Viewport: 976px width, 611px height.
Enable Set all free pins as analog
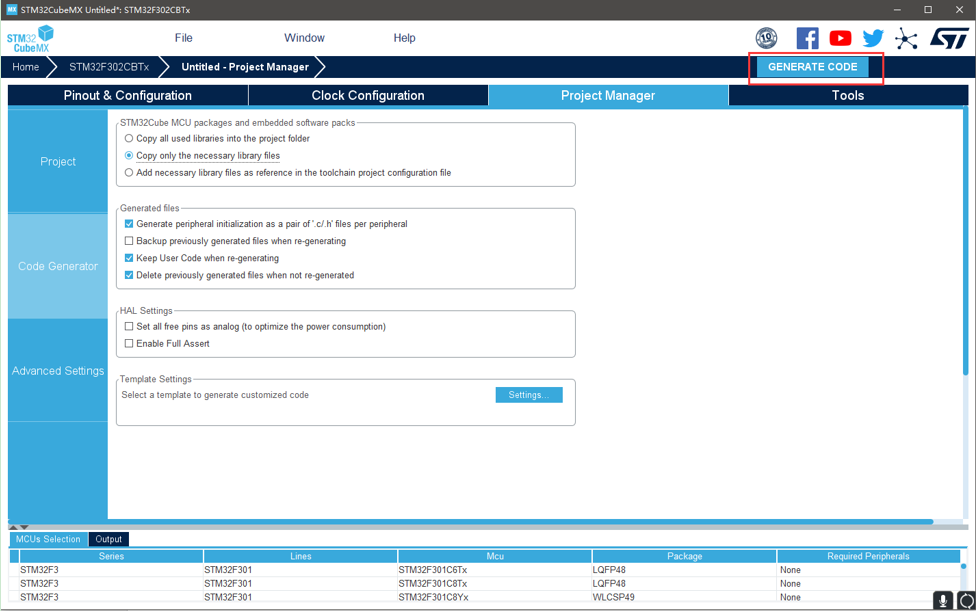click(129, 327)
